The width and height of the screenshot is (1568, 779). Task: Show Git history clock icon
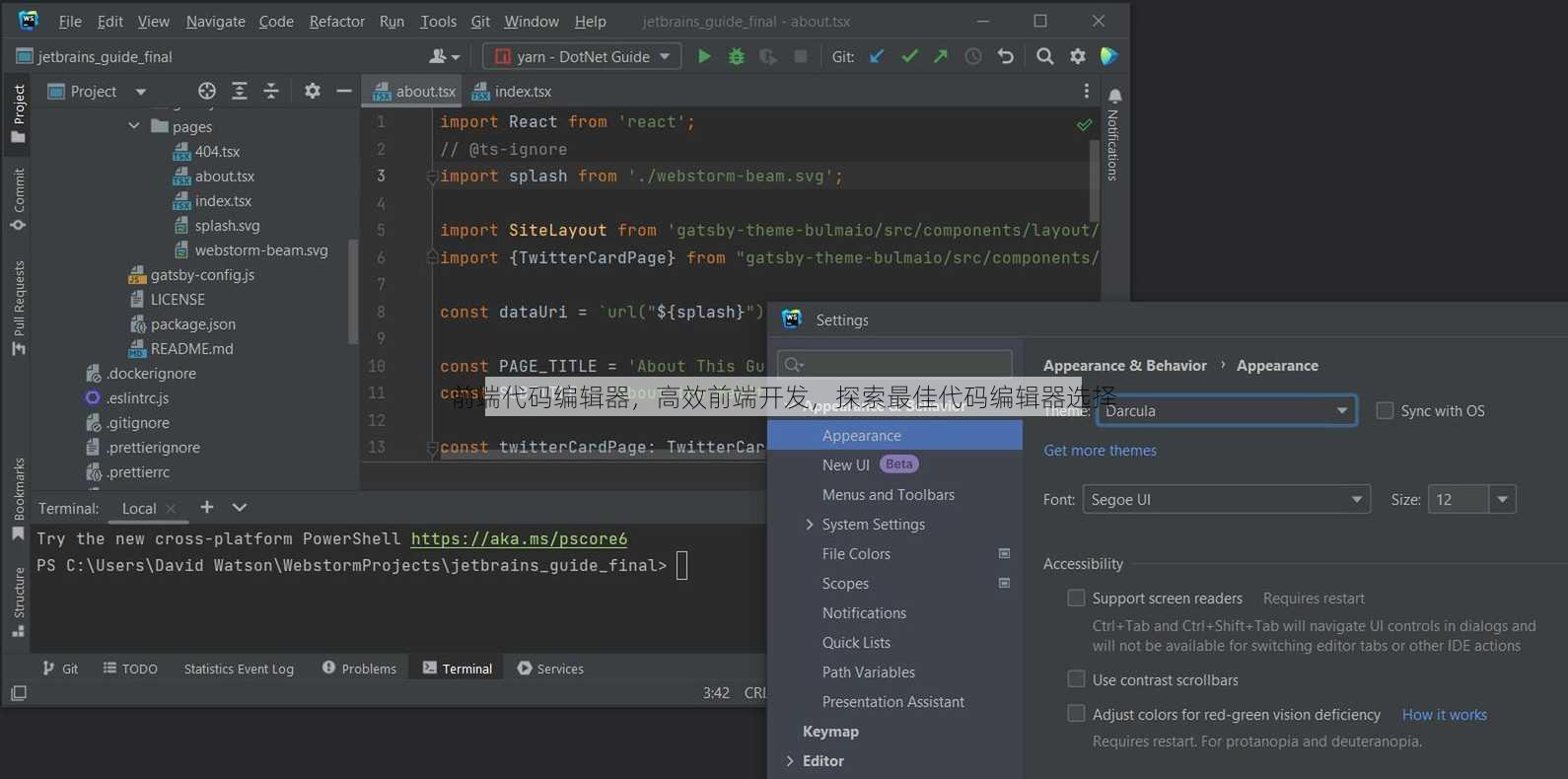973,57
